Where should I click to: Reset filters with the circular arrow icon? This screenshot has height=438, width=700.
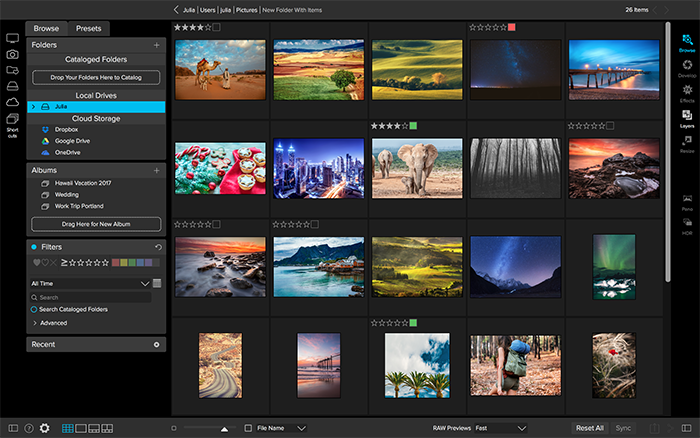(157, 247)
